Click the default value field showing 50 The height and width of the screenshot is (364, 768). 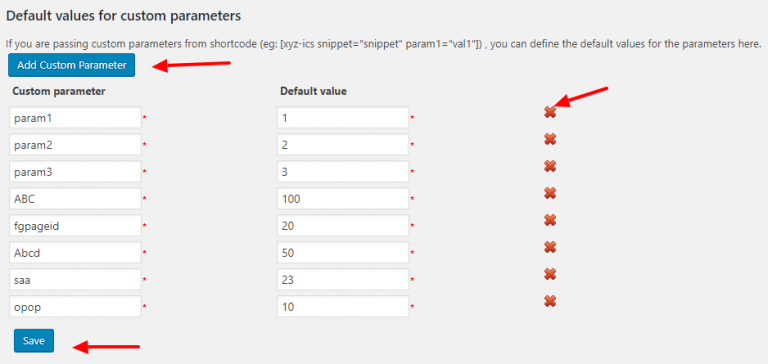point(343,252)
